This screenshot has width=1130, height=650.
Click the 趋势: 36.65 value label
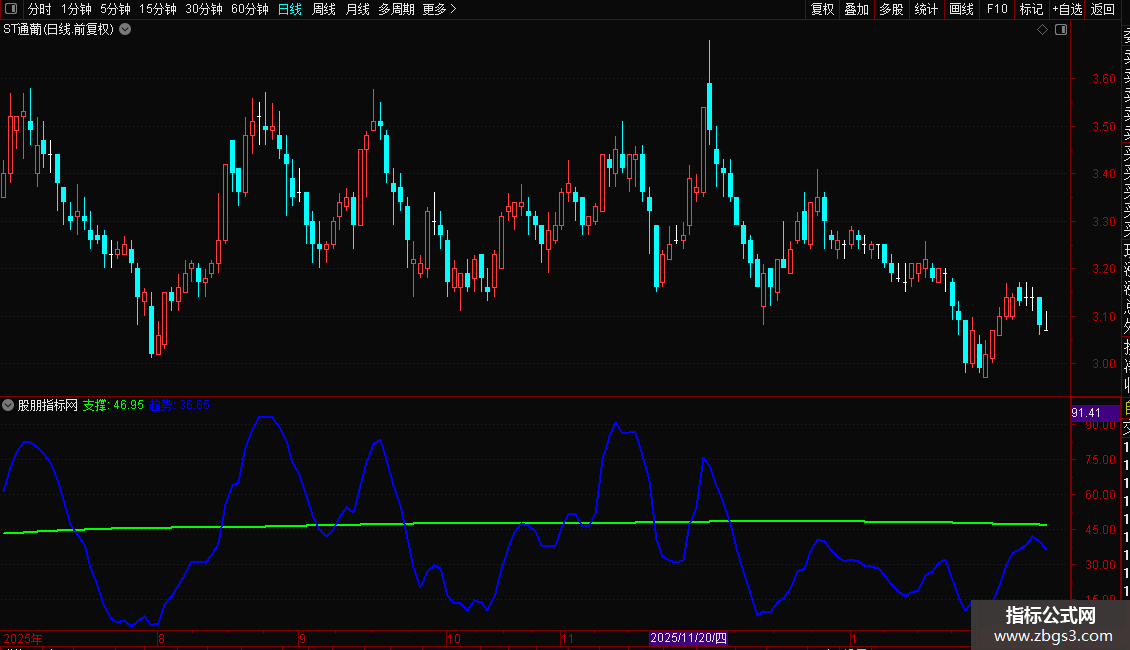(x=179, y=405)
